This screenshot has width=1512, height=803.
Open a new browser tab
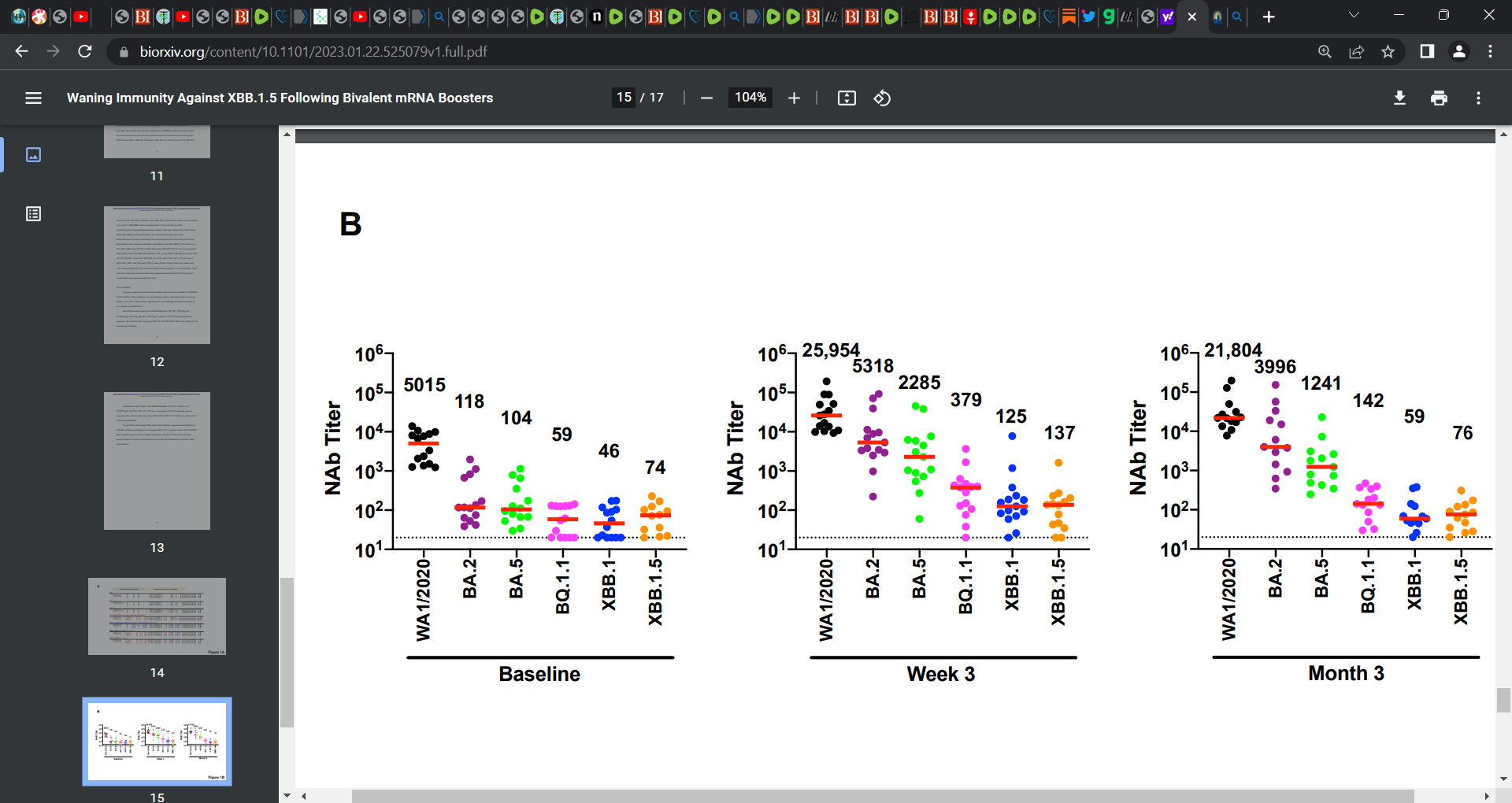(x=1268, y=17)
